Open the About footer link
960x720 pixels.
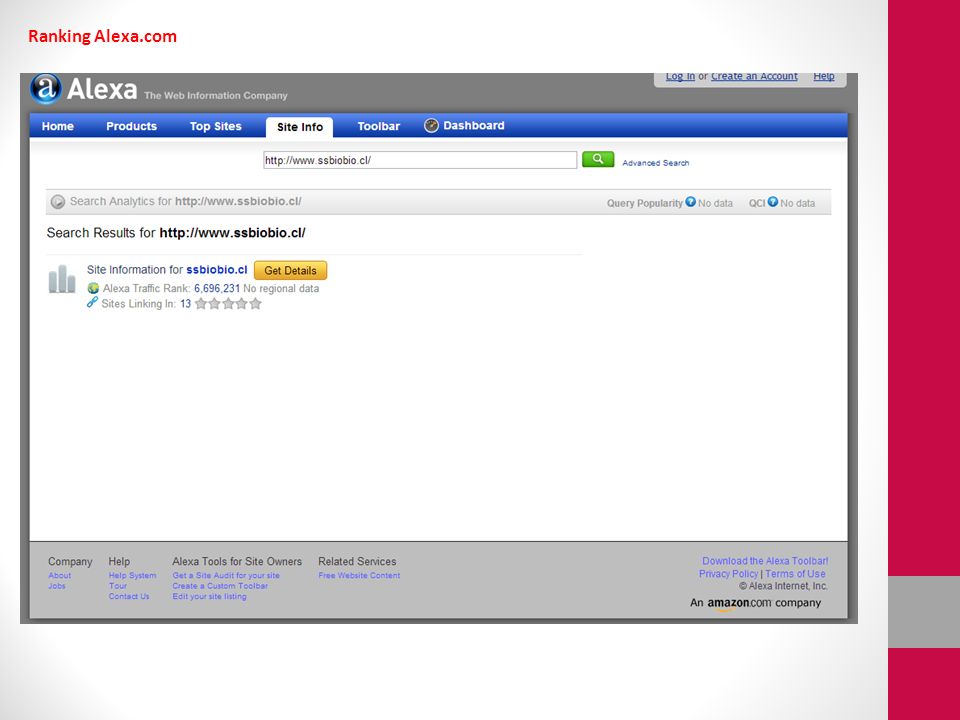[x=59, y=576]
